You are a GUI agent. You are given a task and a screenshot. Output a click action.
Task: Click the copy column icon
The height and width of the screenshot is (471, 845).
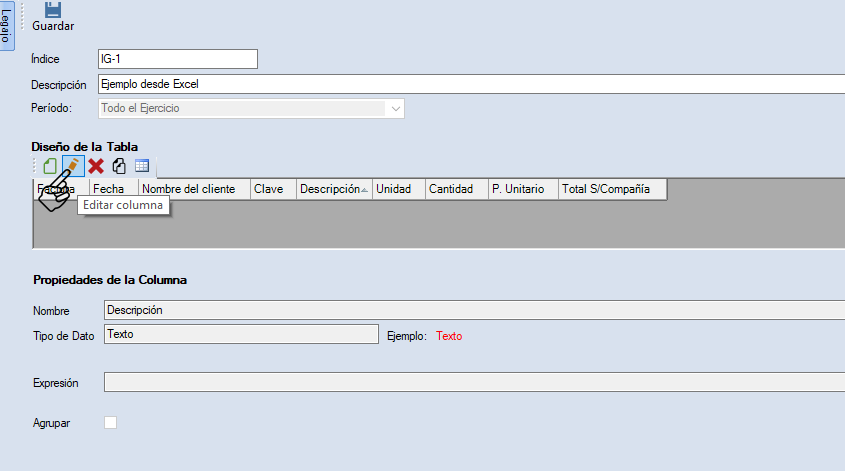coord(119,166)
